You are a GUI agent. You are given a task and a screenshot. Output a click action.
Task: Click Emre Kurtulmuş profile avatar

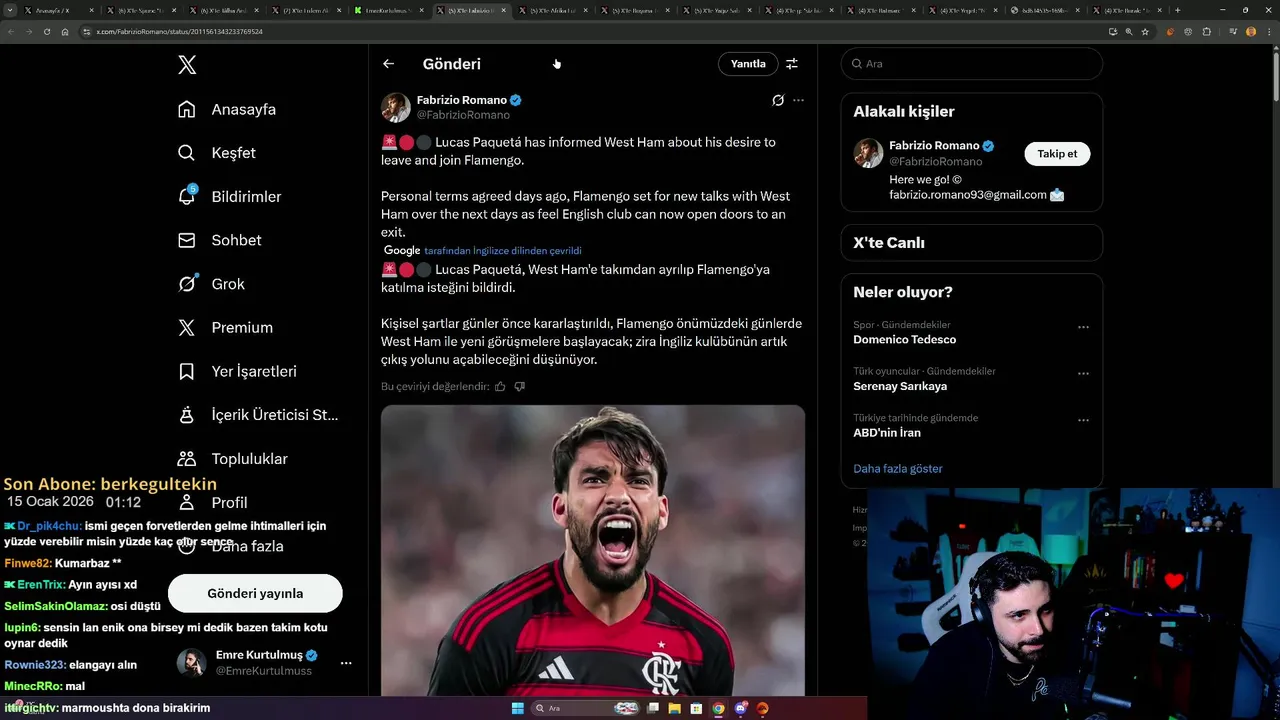coord(192,663)
